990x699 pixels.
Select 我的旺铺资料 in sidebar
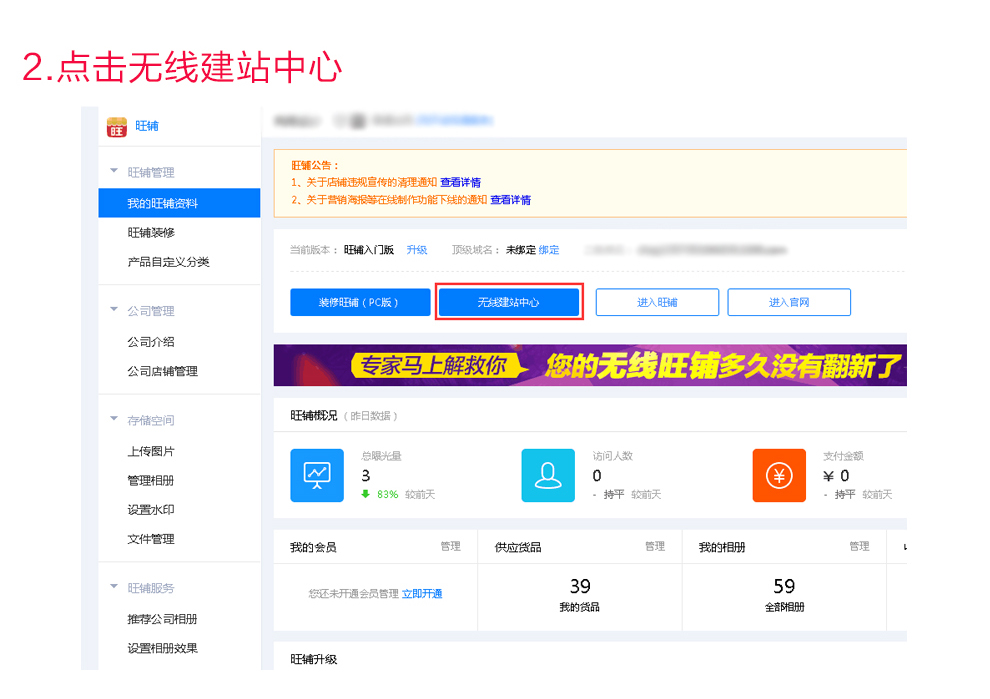[179, 203]
